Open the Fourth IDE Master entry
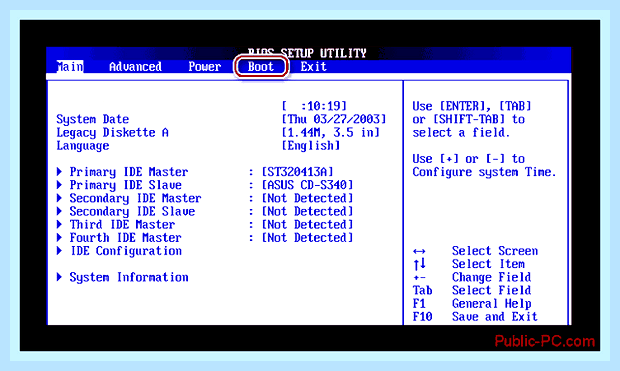Image resolution: width=620 pixels, height=371 pixels. pyautogui.click(x=126, y=238)
